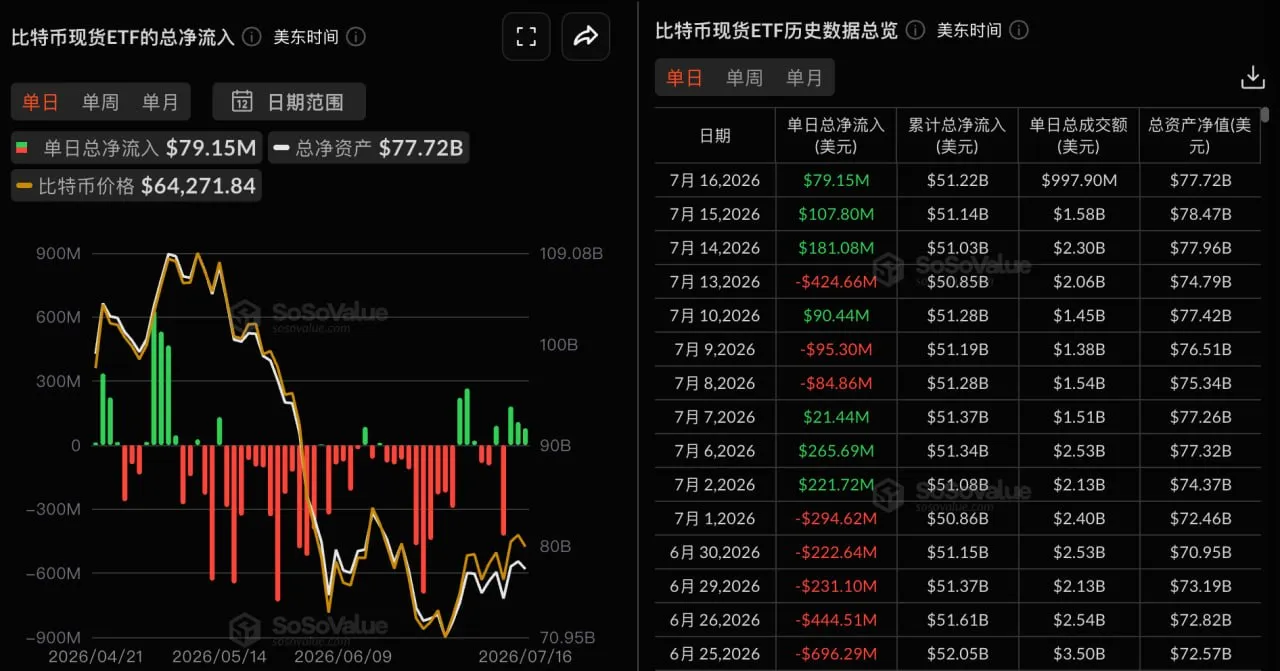This screenshot has width=1280, height=671.
Task: Click the $78.47B net asset cell
Action: 1200,214
